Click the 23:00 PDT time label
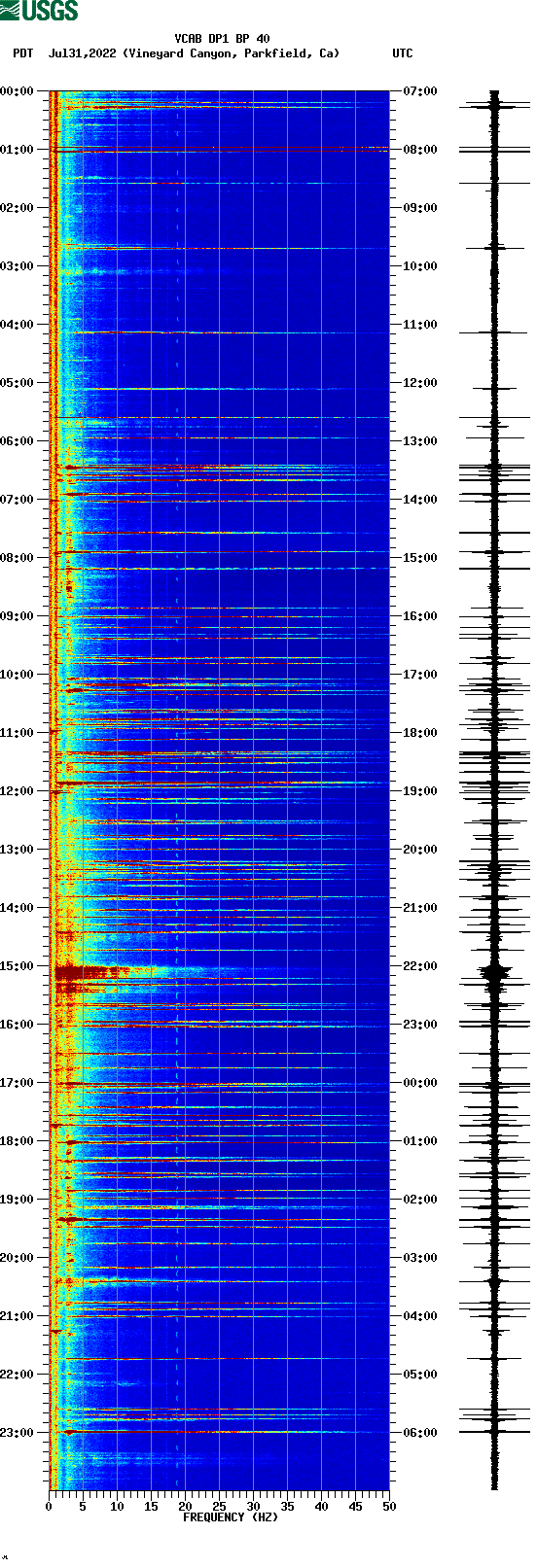 pyautogui.click(x=17, y=1433)
